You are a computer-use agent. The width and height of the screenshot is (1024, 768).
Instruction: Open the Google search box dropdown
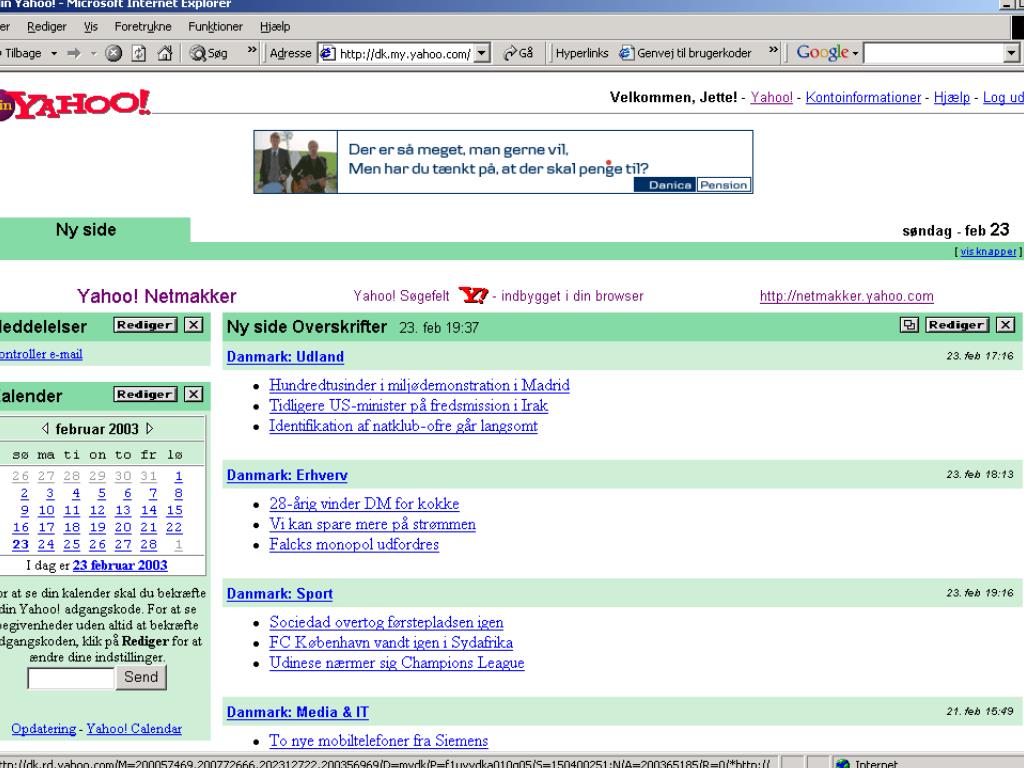click(x=1011, y=53)
